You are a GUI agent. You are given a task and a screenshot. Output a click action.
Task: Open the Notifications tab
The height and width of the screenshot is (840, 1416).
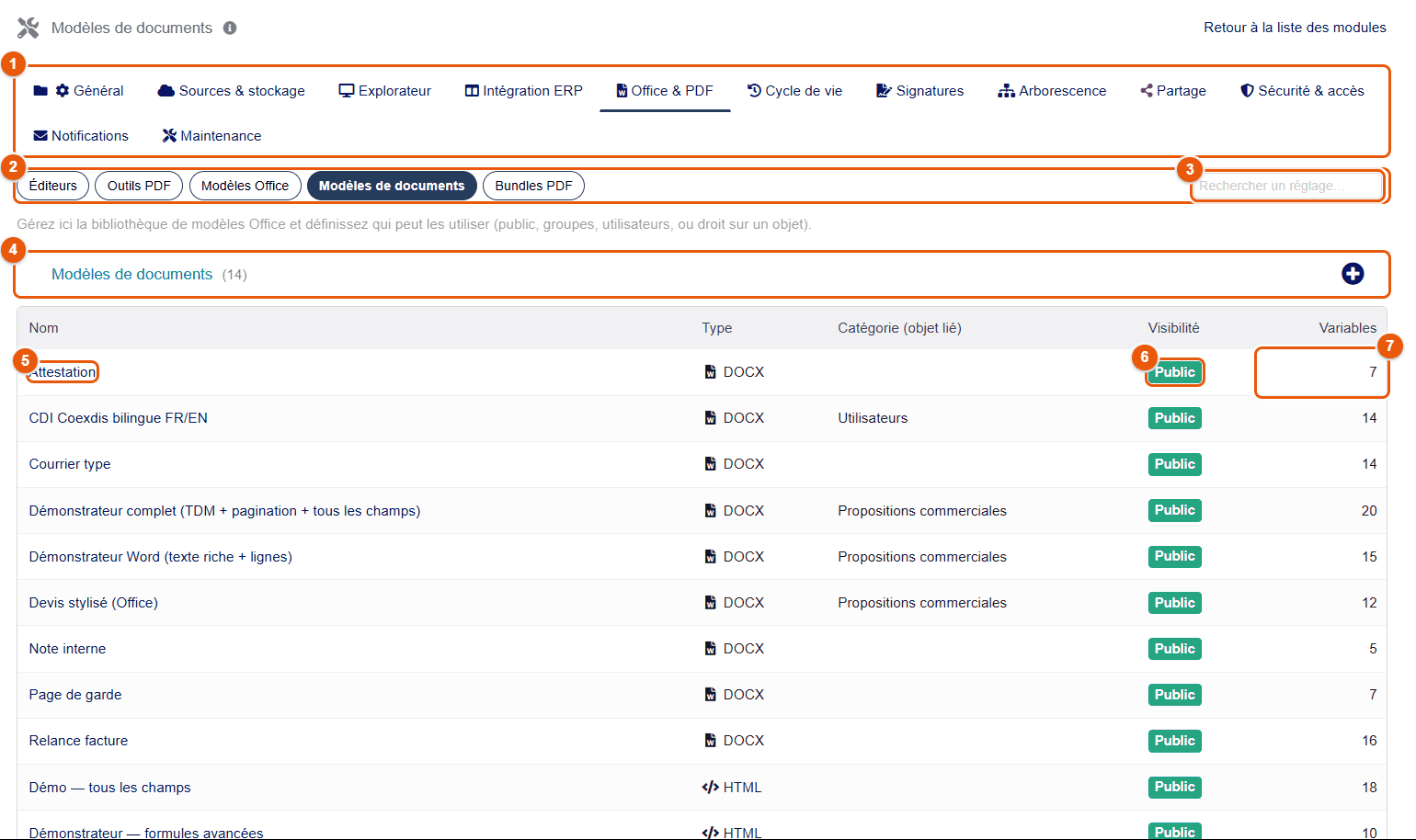point(81,135)
